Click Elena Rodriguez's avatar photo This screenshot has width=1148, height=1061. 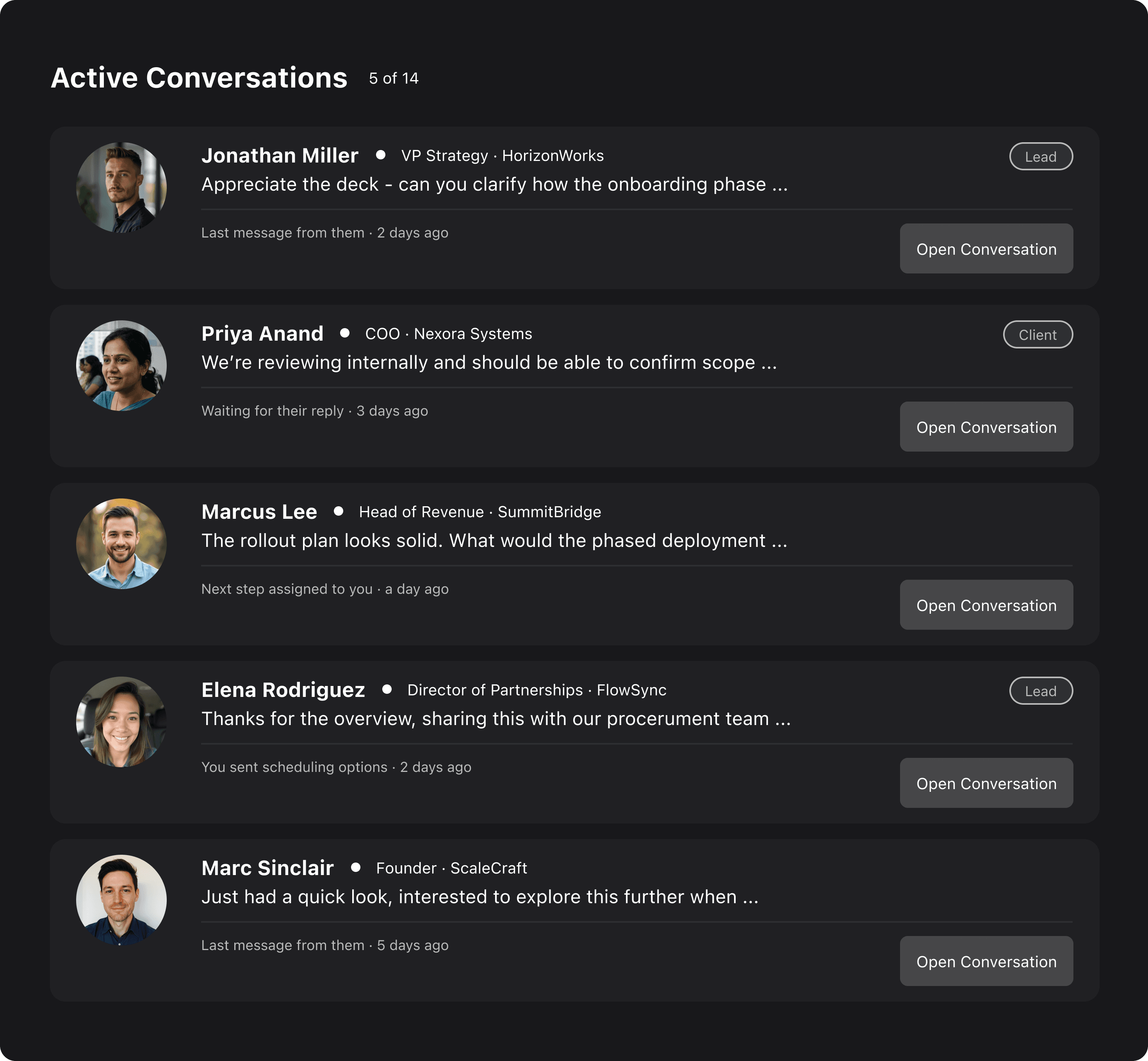[121, 722]
